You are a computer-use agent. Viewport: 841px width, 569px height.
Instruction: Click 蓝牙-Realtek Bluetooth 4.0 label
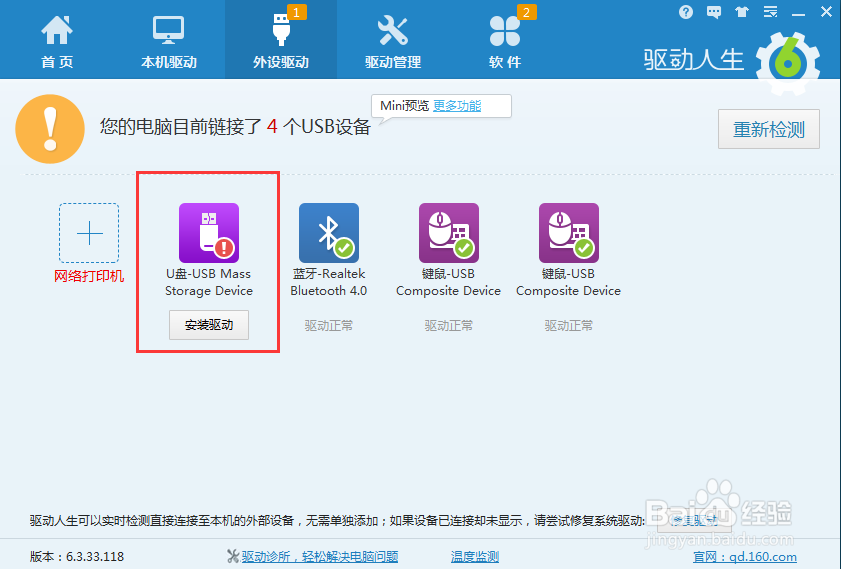(x=329, y=282)
